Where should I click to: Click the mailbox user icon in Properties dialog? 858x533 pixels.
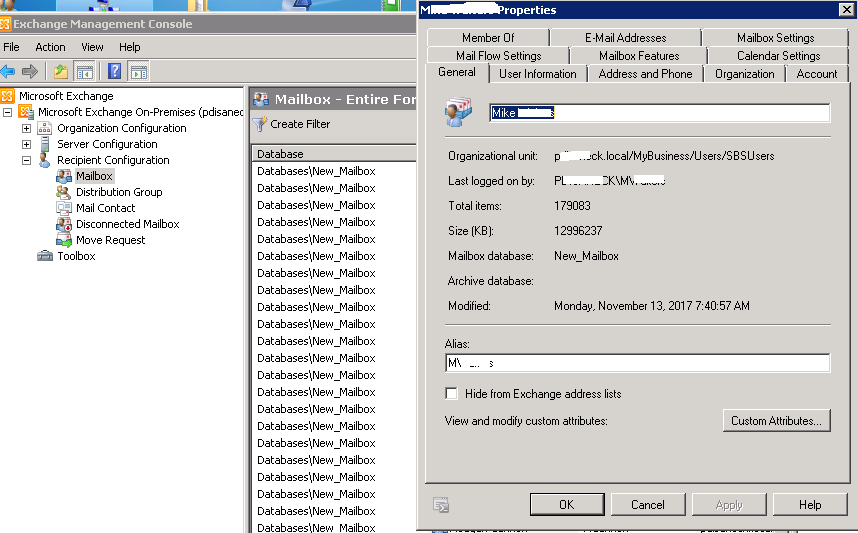tap(458, 112)
